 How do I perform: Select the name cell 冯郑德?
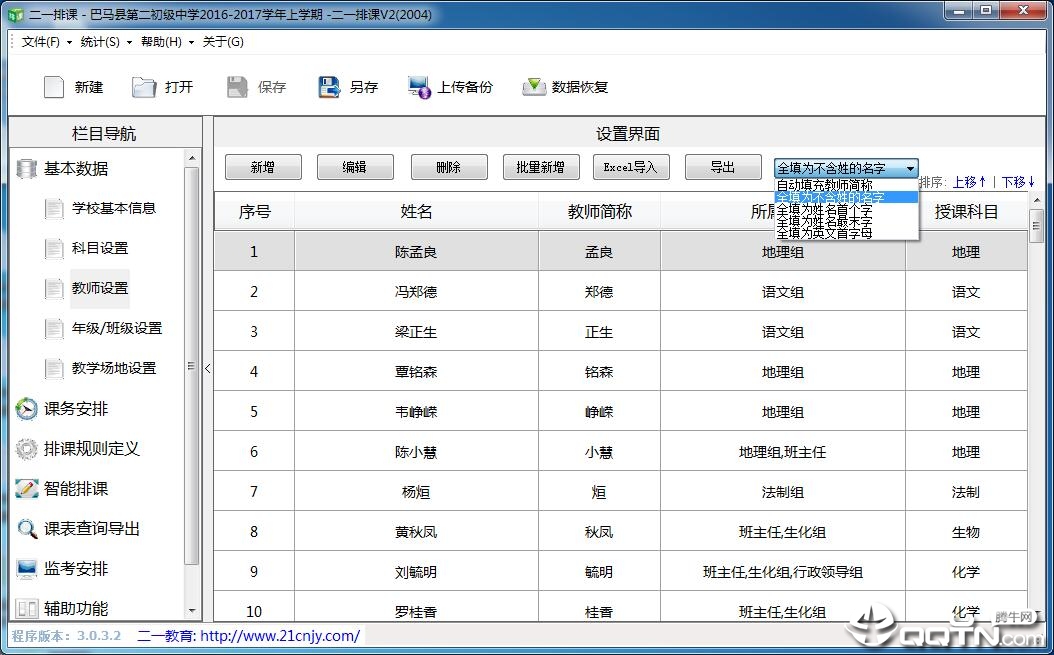click(x=416, y=292)
